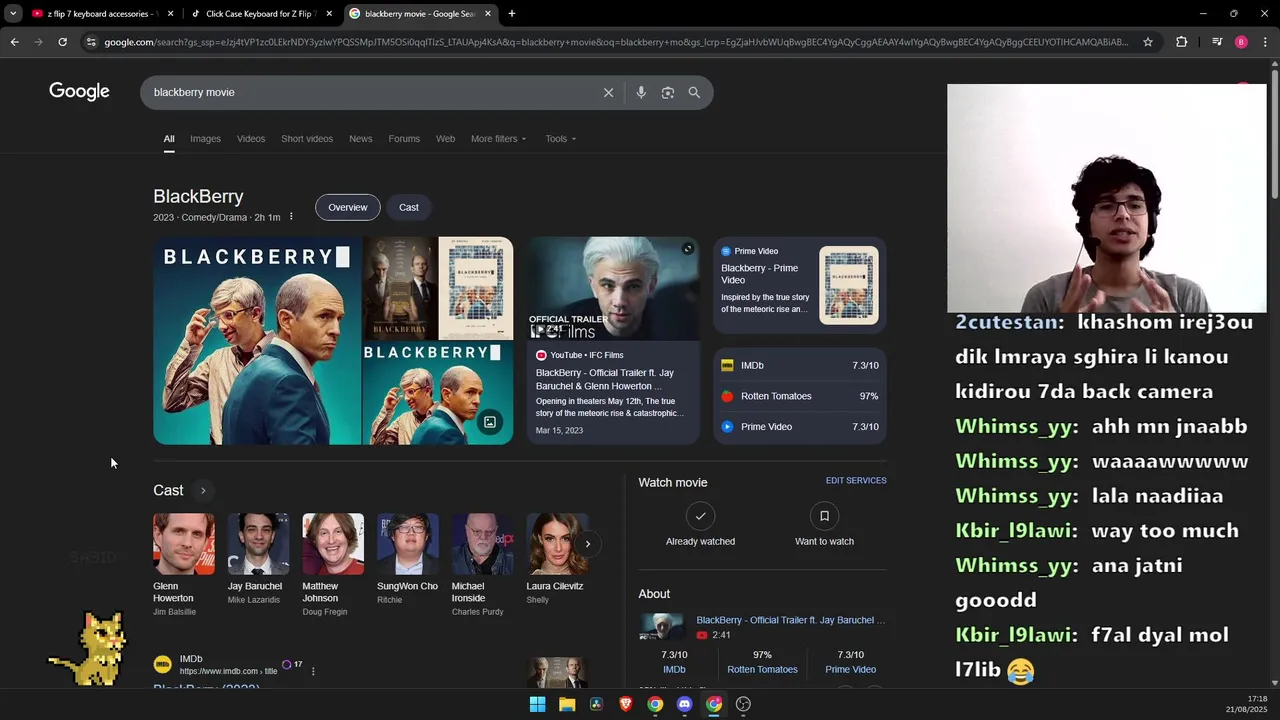Switch to first Chrome icon in taskbar
The height and width of the screenshot is (720, 1280).
(x=655, y=704)
